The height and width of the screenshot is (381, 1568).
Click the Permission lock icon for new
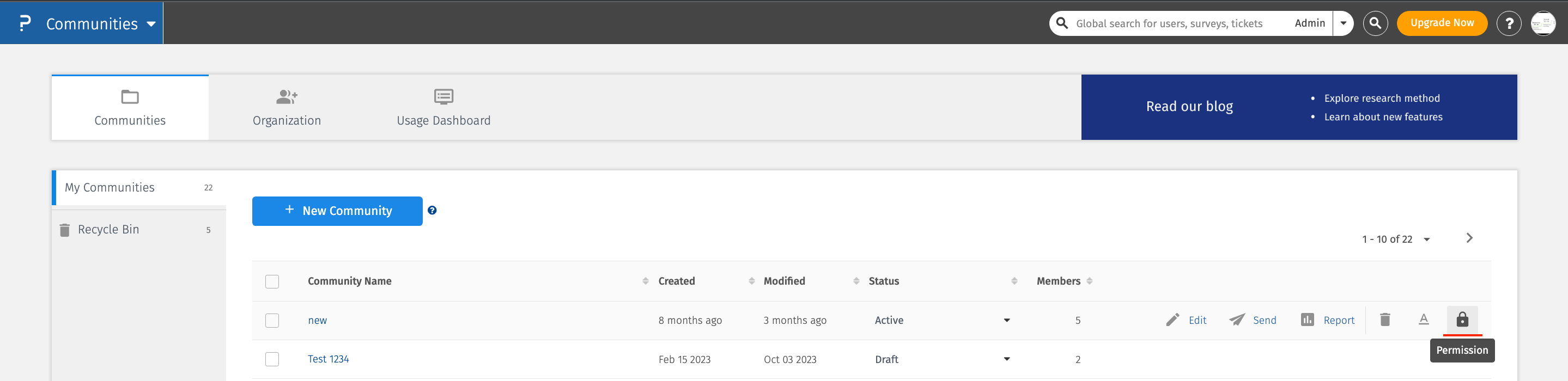[1461, 319]
